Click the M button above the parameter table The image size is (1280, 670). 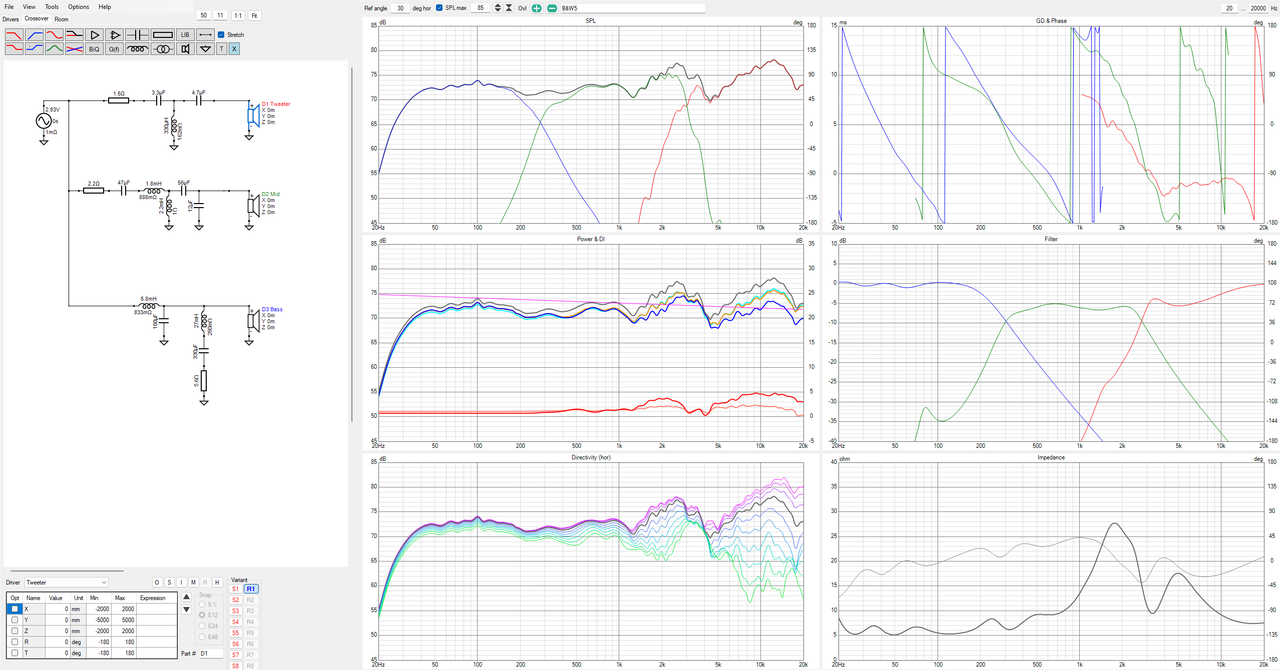[193, 582]
